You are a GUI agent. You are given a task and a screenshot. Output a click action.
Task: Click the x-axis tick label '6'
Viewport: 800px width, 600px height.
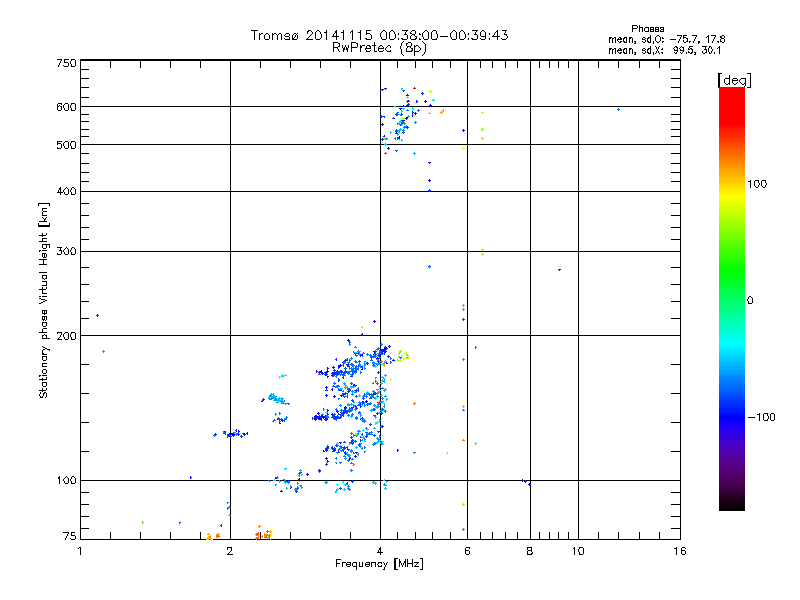tap(467, 551)
